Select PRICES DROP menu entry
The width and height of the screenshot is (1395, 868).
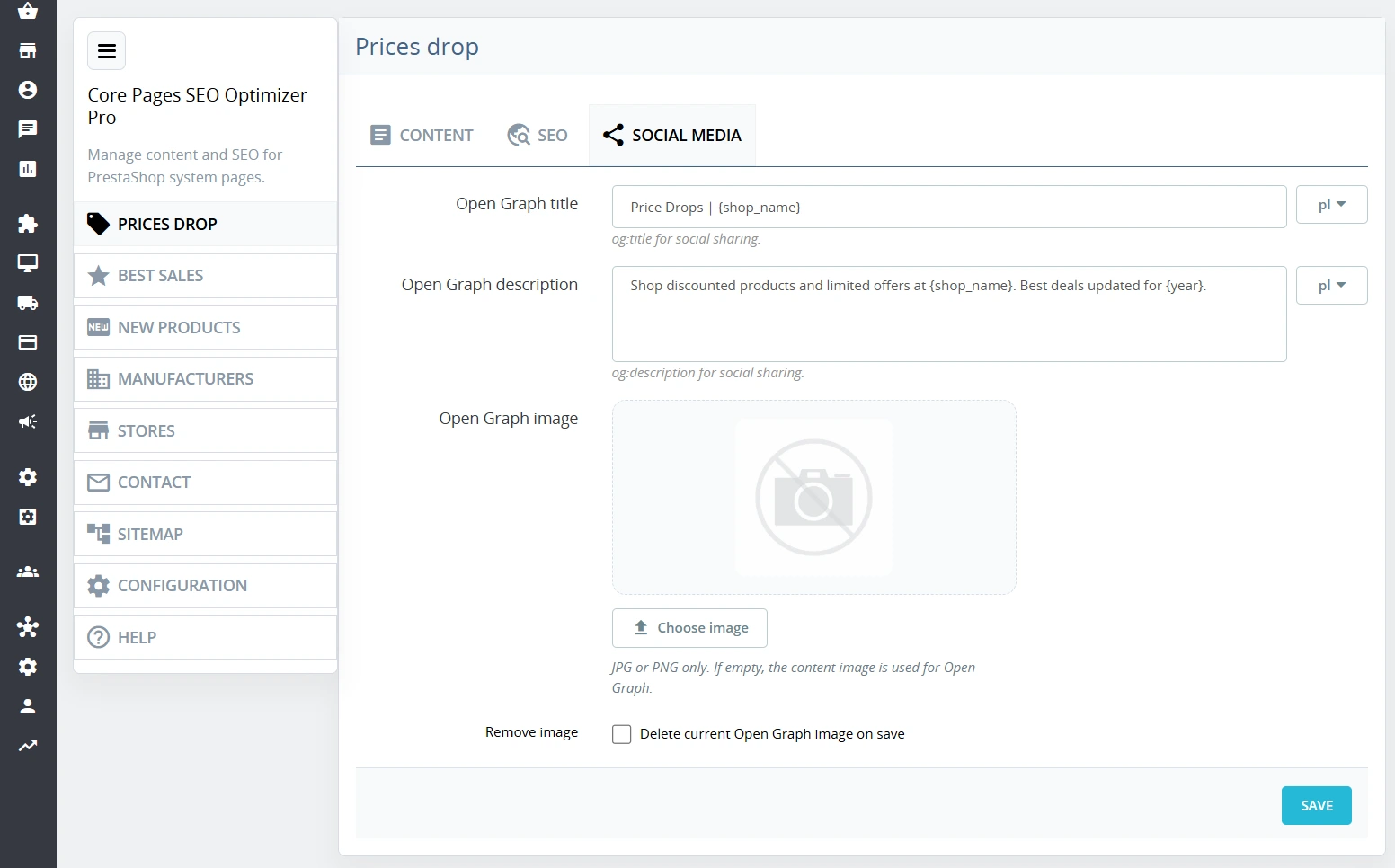[x=206, y=224]
